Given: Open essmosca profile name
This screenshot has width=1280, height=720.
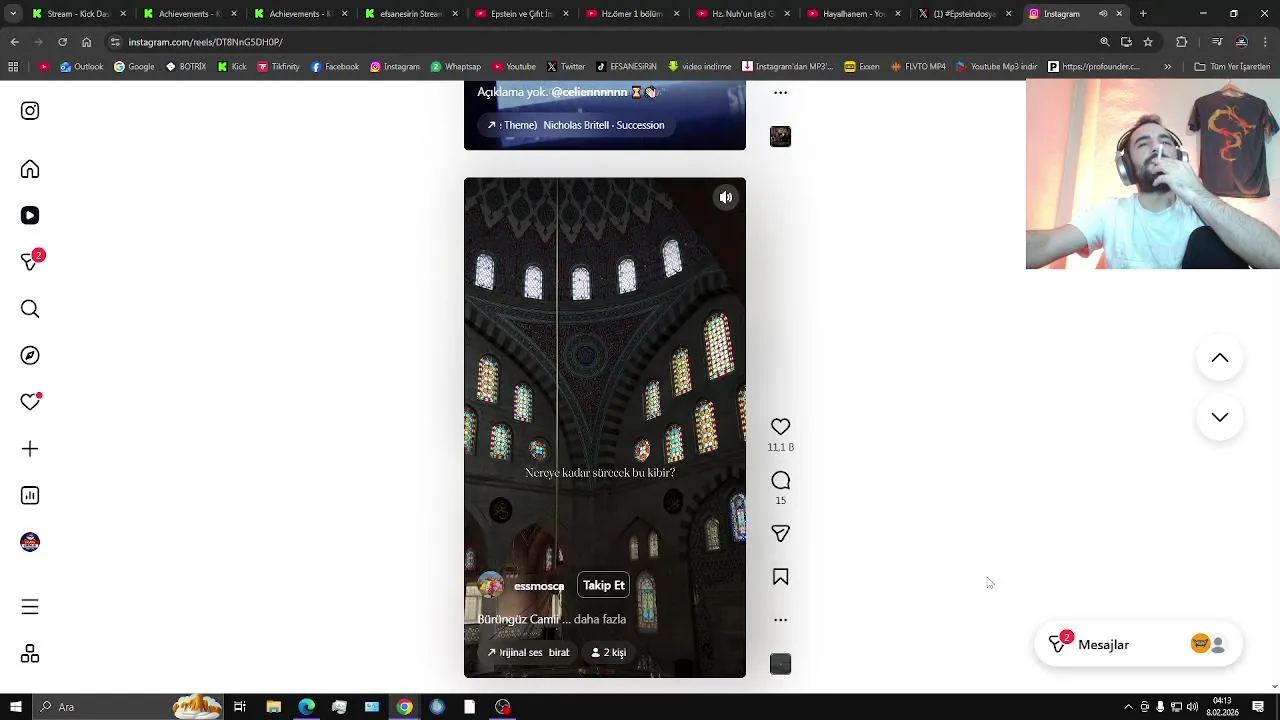Looking at the screenshot, I should point(539,587).
